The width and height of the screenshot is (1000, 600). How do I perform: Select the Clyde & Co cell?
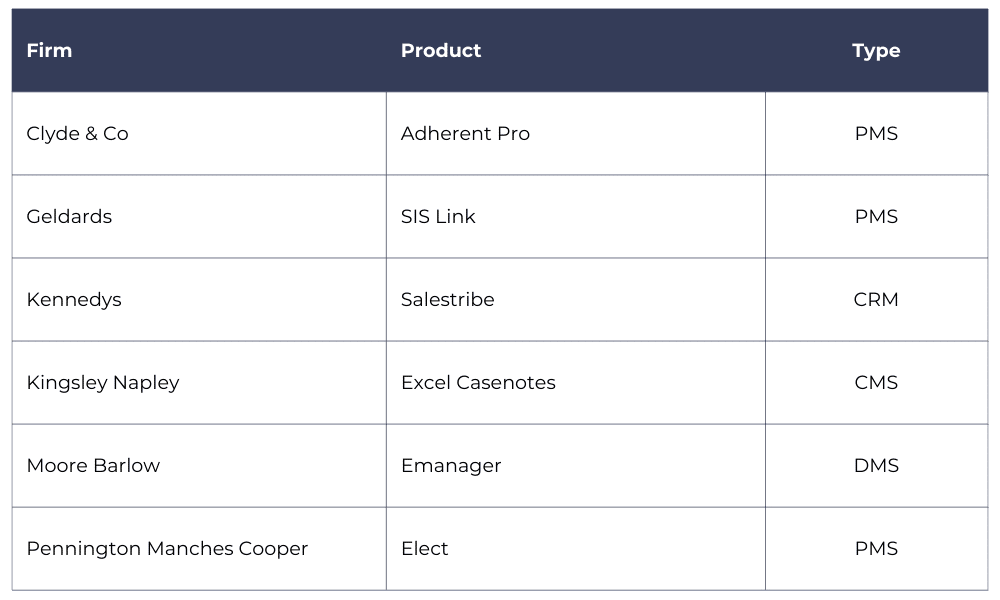(x=199, y=133)
